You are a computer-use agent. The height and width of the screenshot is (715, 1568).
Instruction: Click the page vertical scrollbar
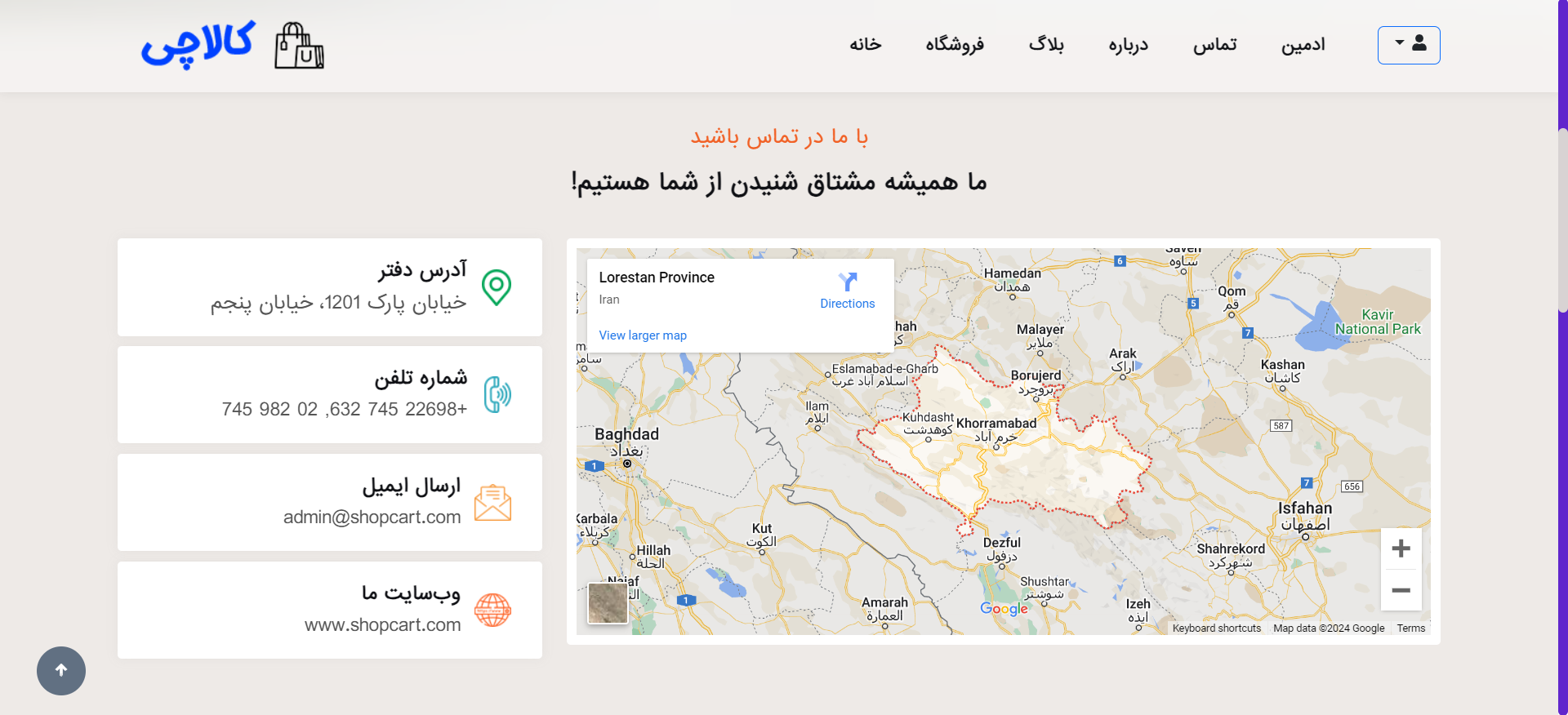click(x=1563, y=220)
